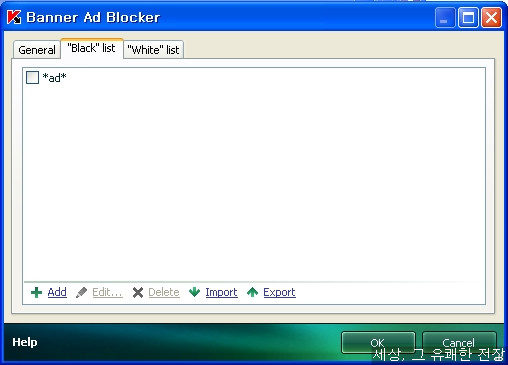The image size is (508, 365).
Task: Click the green up-arrow Export icon
Action: tap(252, 292)
